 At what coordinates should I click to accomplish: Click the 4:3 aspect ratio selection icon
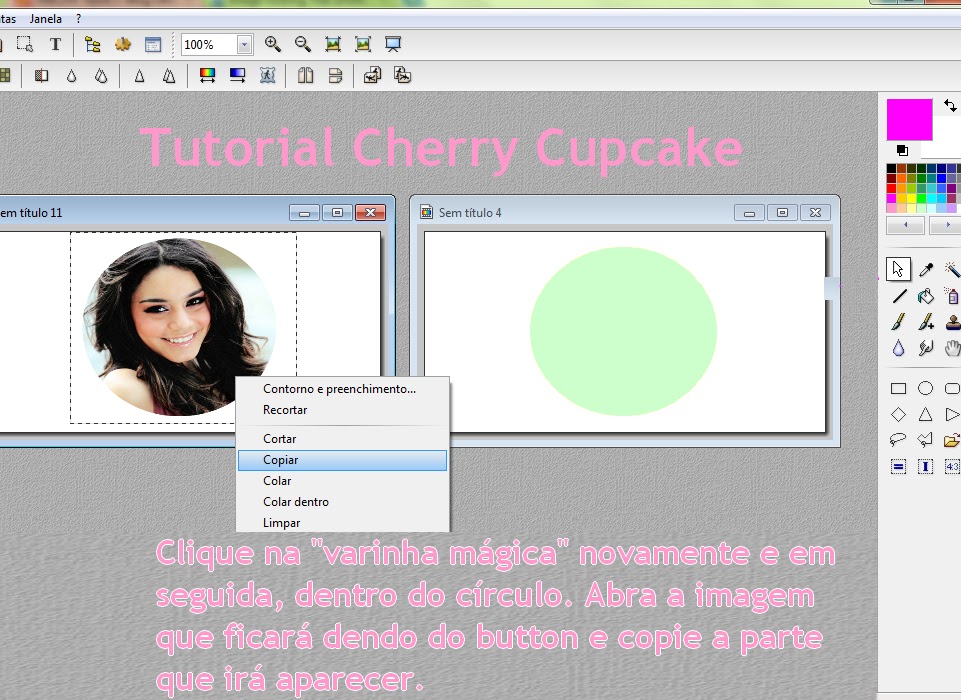coord(952,466)
